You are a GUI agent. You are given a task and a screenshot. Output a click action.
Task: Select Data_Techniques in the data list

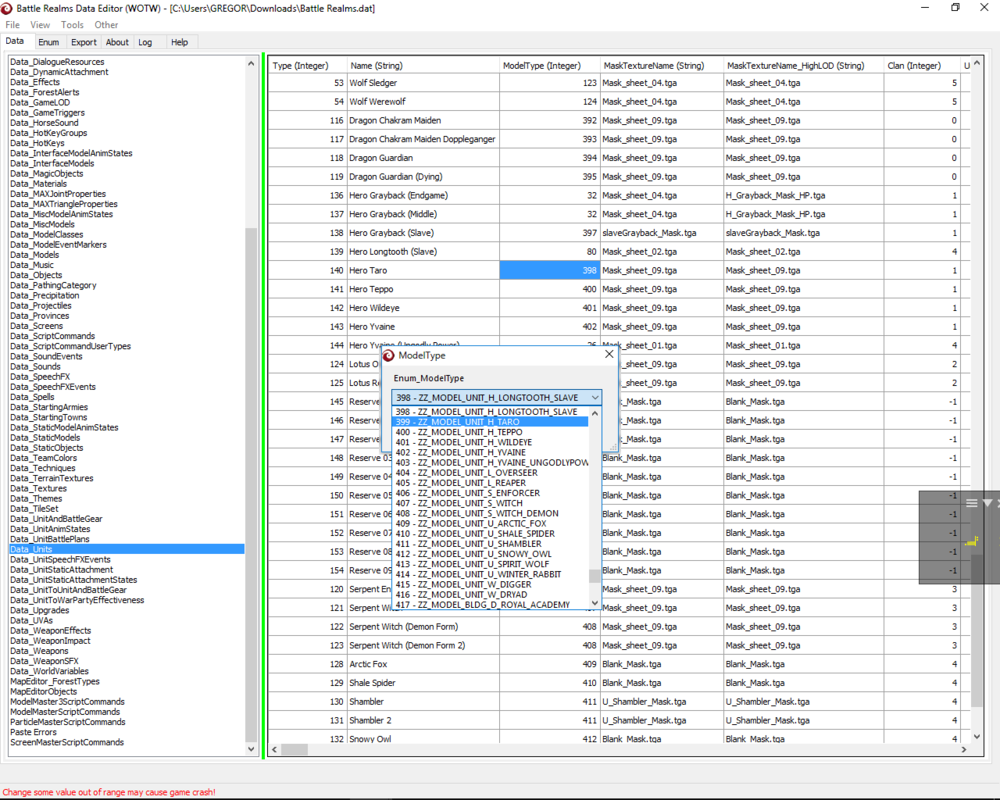(43, 468)
